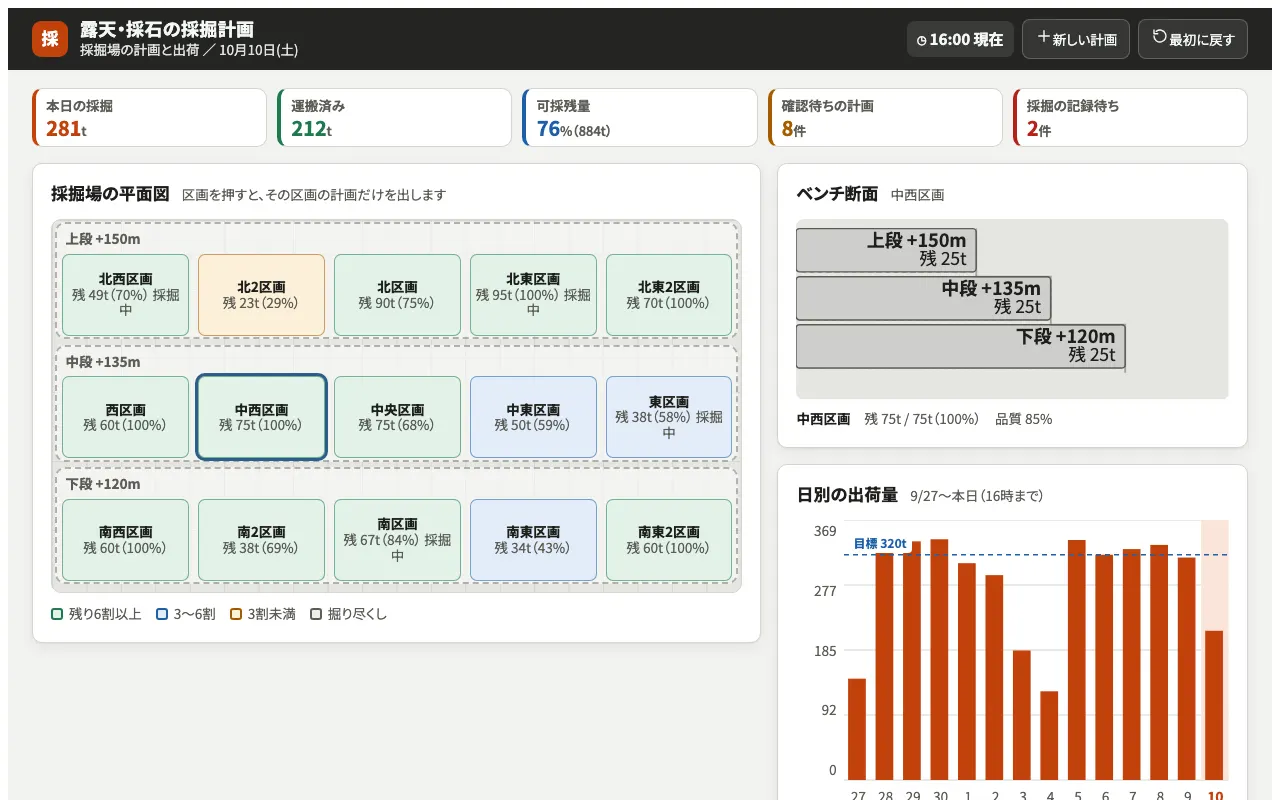The height and width of the screenshot is (800, 1280).
Task: Click the clock icon beside 16:00 現在
Action: tap(922, 40)
